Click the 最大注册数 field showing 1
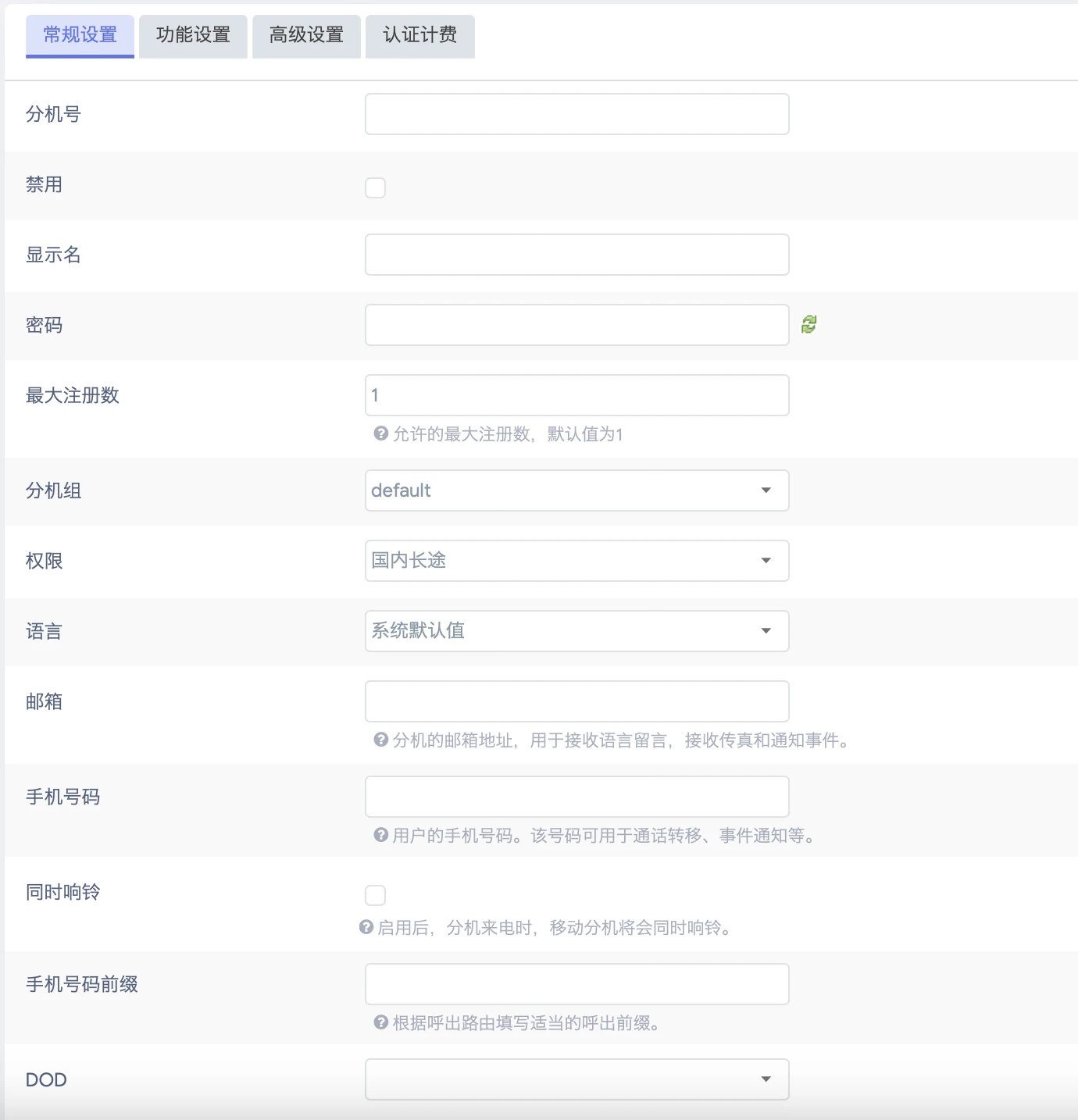1078x1120 pixels. 576,395
